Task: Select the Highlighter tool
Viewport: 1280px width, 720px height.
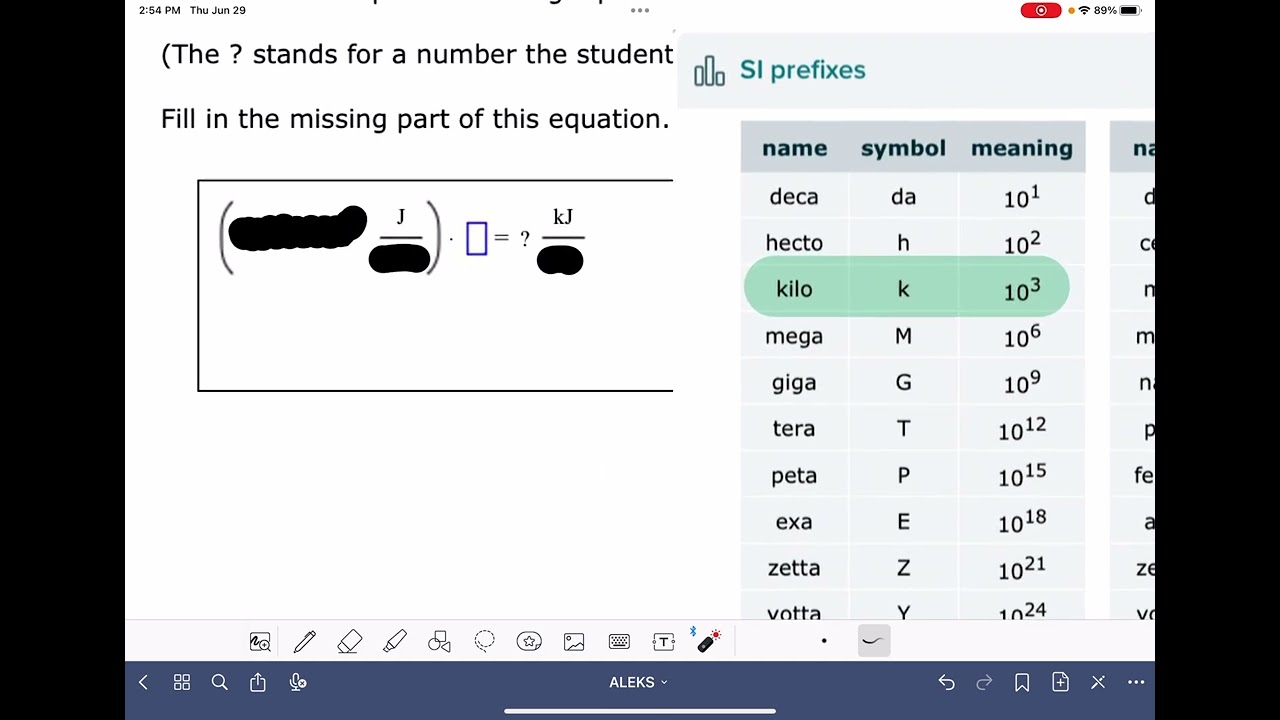Action: click(x=395, y=642)
